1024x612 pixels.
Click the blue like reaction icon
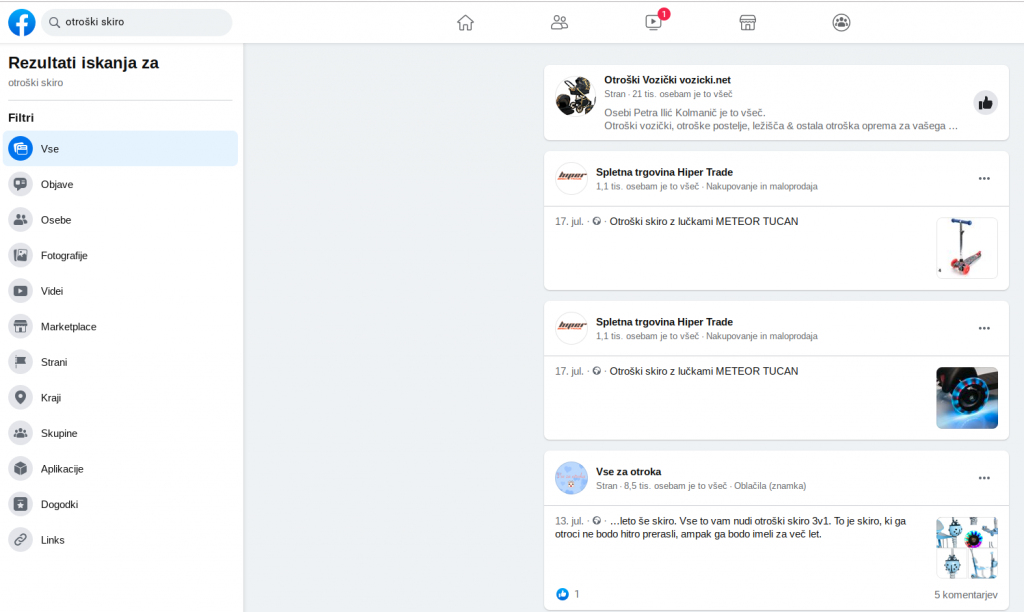(x=562, y=594)
